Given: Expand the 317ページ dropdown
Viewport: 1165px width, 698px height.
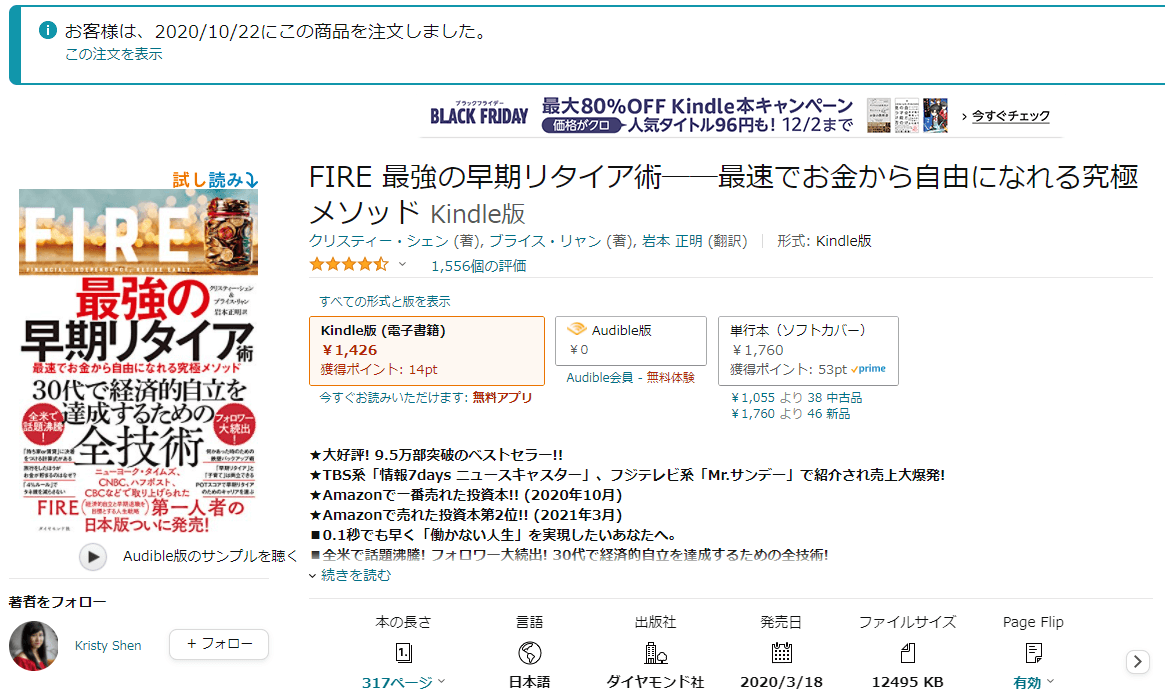Looking at the screenshot, I should click(x=403, y=682).
